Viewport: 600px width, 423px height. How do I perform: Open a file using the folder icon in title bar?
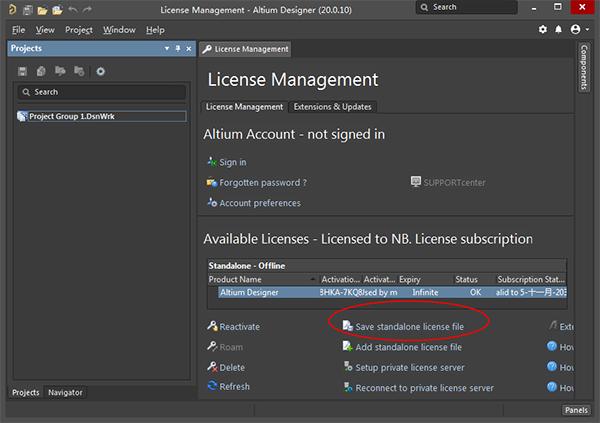coord(42,10)
